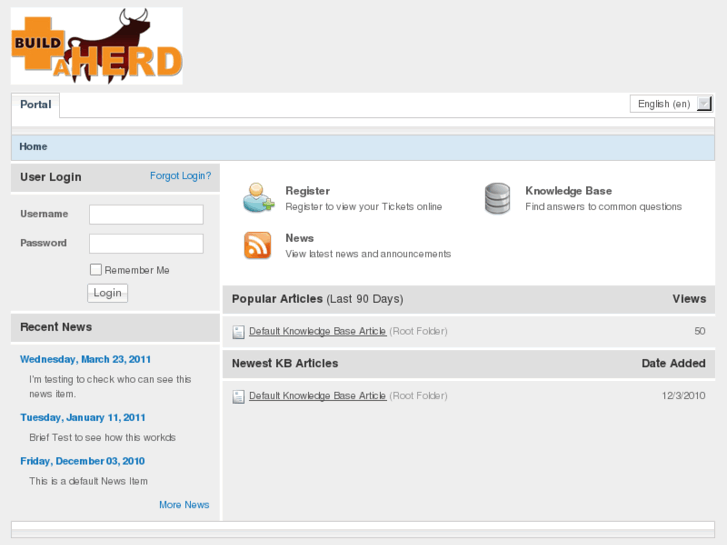This screenshot has height=545, width=727.
Task: Click the 50 views count
Action: (700, 331)
